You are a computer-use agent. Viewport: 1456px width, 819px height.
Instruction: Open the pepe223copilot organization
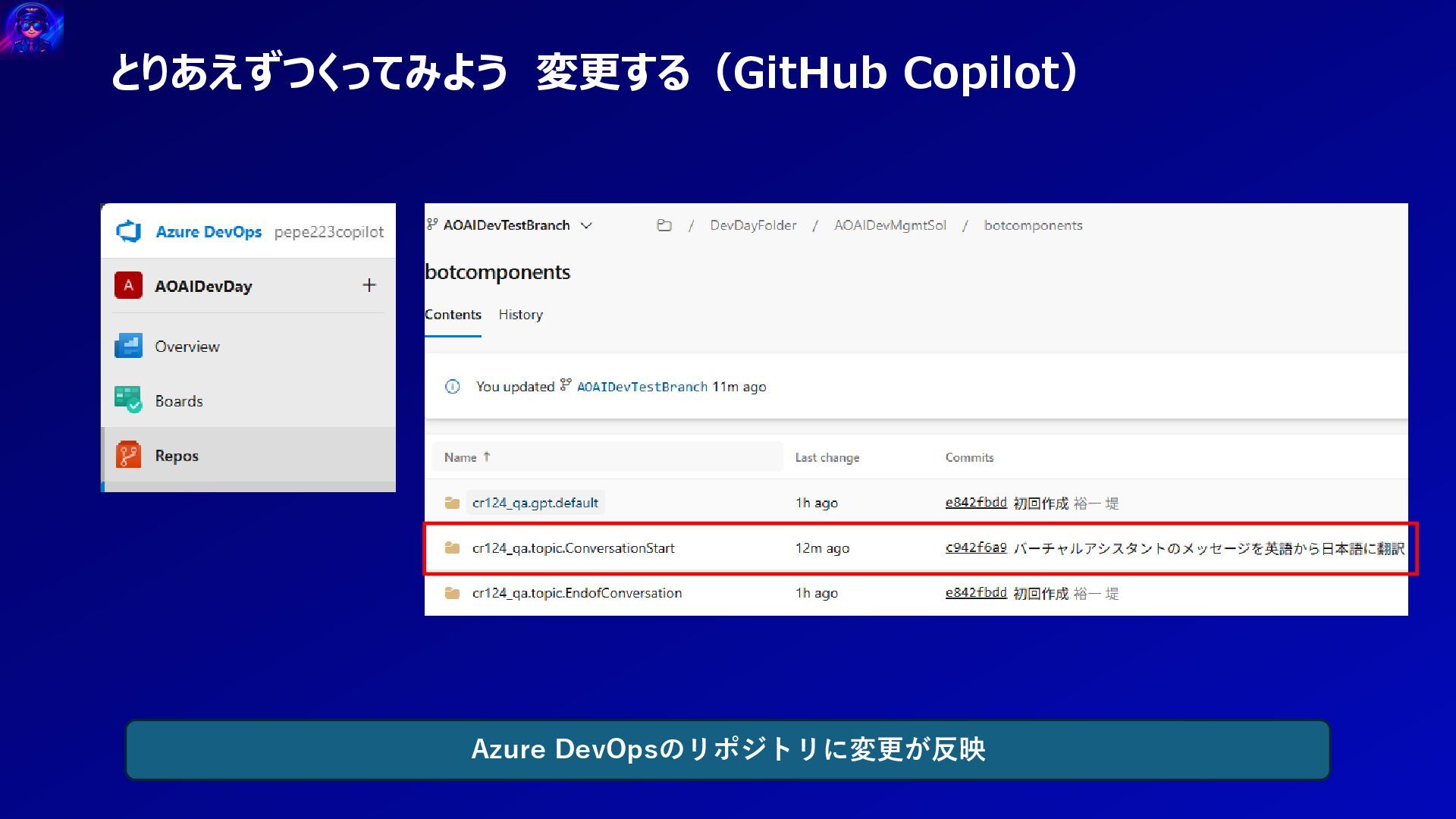(x=329, y=232)
